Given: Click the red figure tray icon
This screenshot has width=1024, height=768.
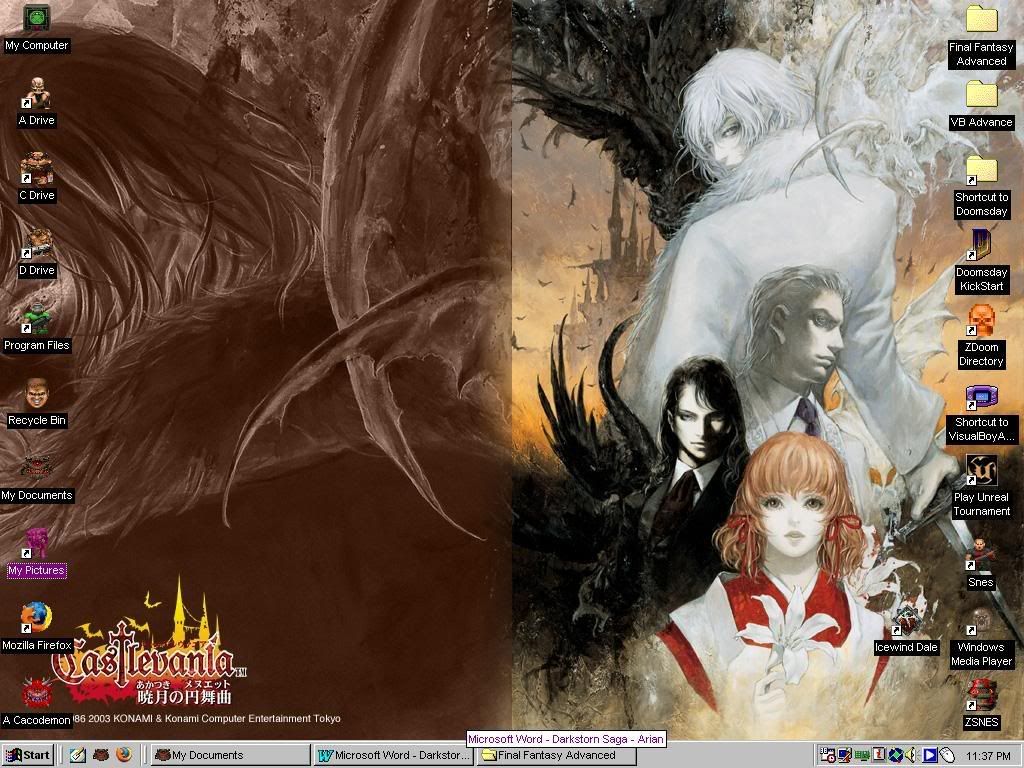Looking at the screenshot, I should point(878,756).
